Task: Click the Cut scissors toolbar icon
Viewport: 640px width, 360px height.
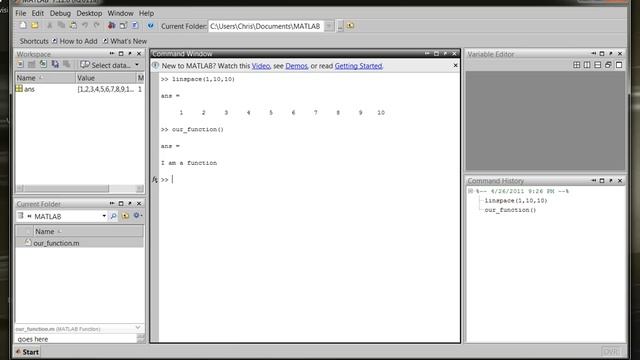Action: click(50, 26)
